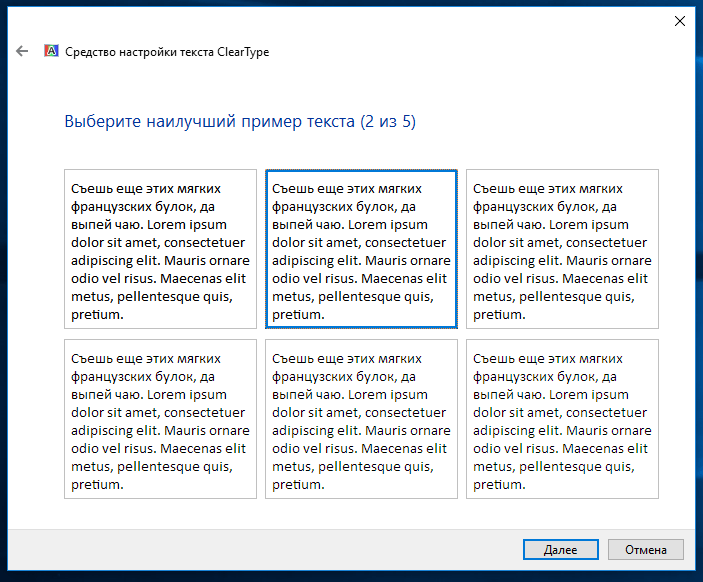The width and height of the screenshot is (703, 582).
Task: Select the top-right text sample
Action: [562, 249]
